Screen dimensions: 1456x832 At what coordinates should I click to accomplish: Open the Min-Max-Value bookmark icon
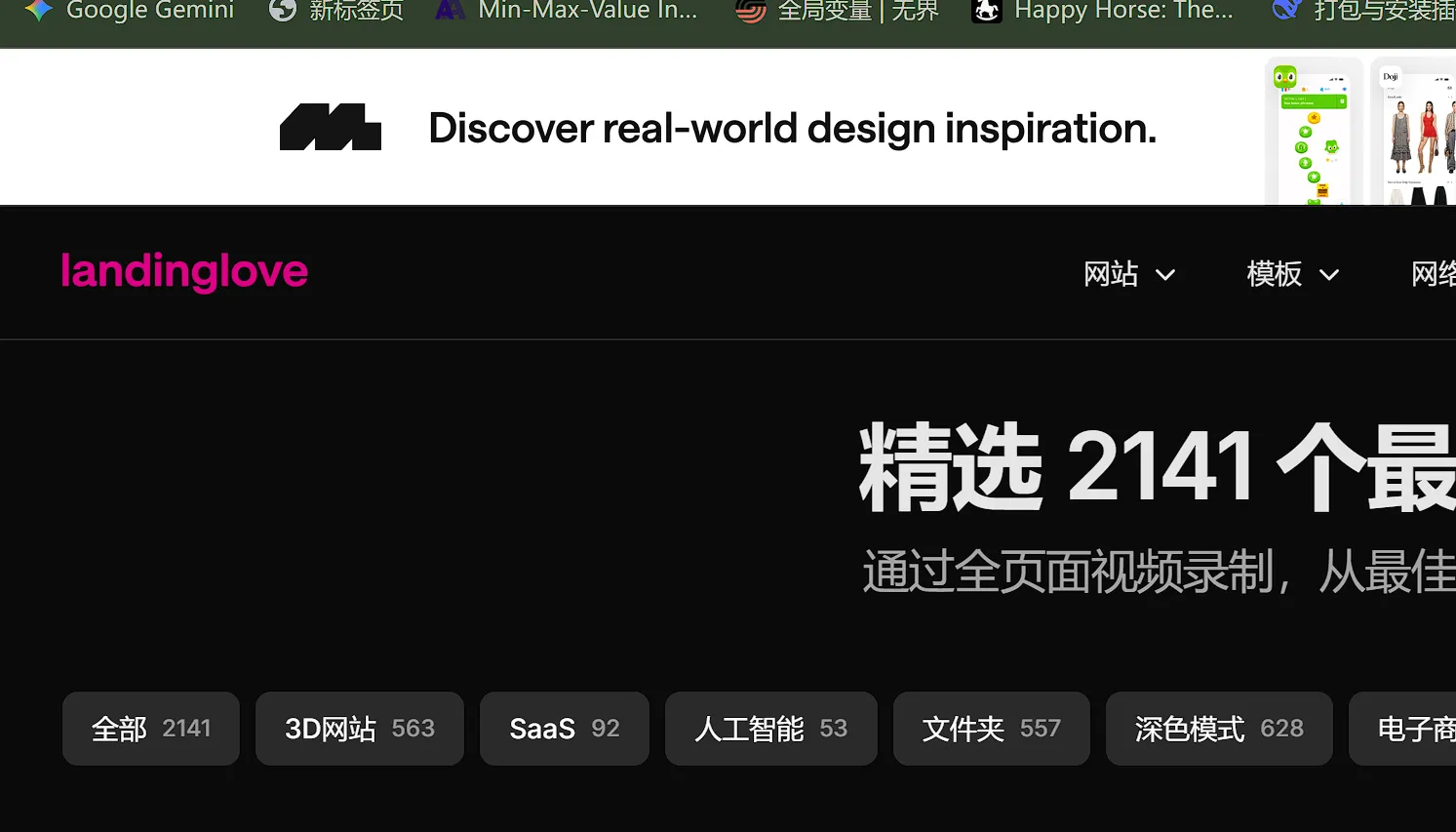(x=450, y=10)
